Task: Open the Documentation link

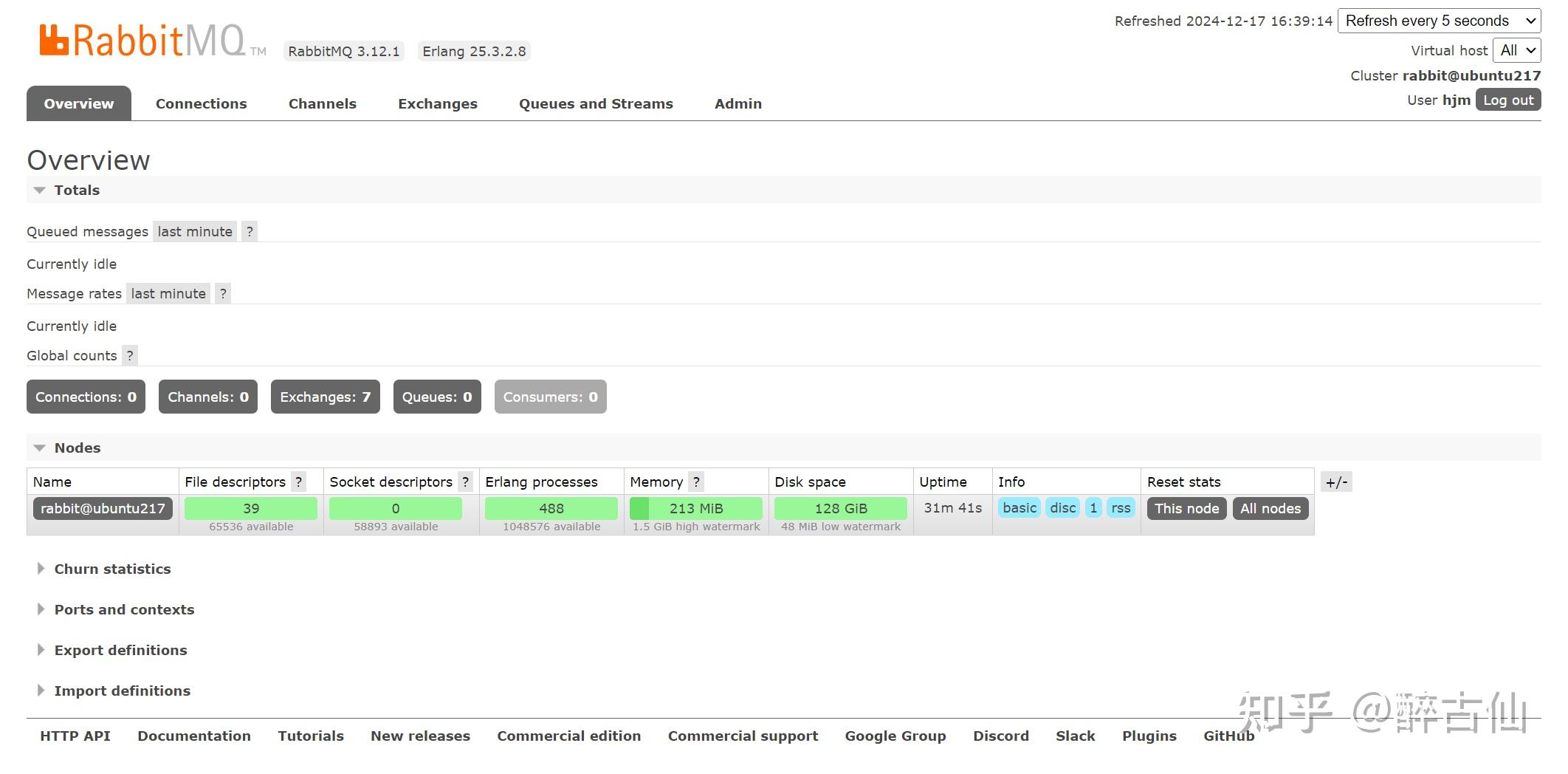Action: click(194, 736)
